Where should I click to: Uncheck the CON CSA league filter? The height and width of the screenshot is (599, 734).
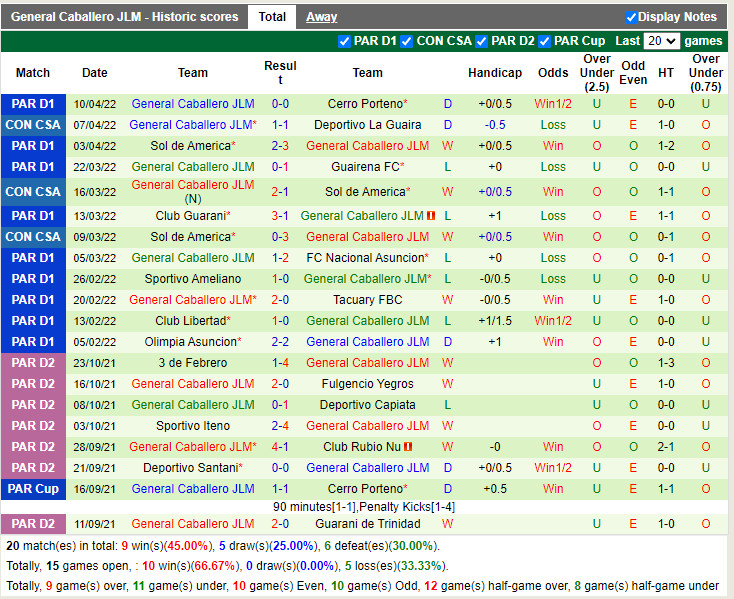[x=406, y=41]
